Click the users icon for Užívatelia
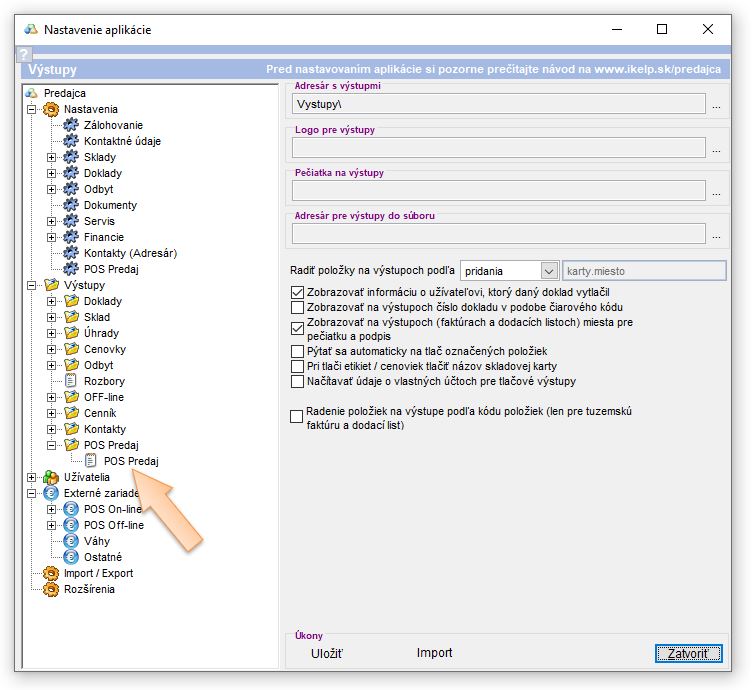 pyautogui.click(x=50, y=477)
